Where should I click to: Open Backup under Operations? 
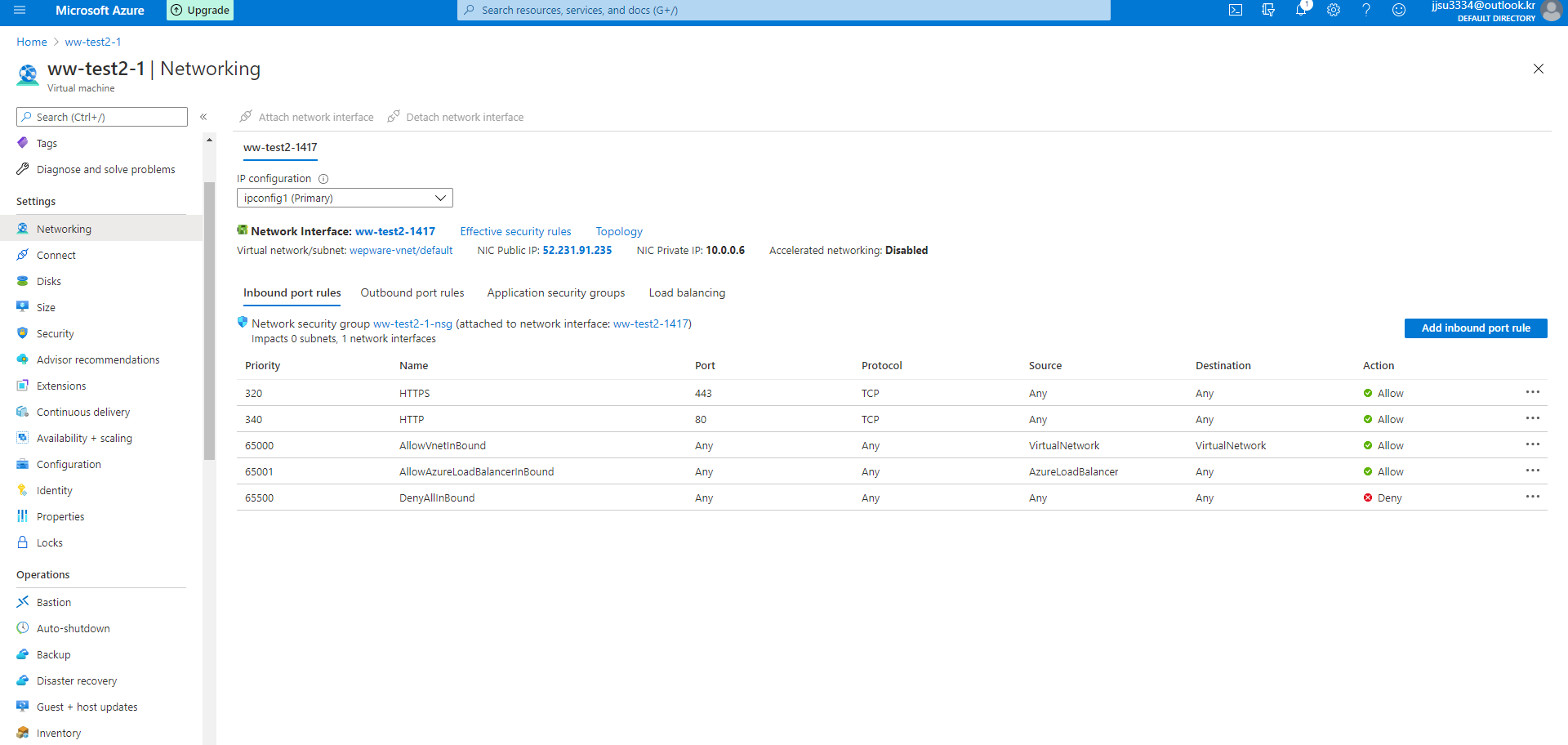(x=53, y=654)
